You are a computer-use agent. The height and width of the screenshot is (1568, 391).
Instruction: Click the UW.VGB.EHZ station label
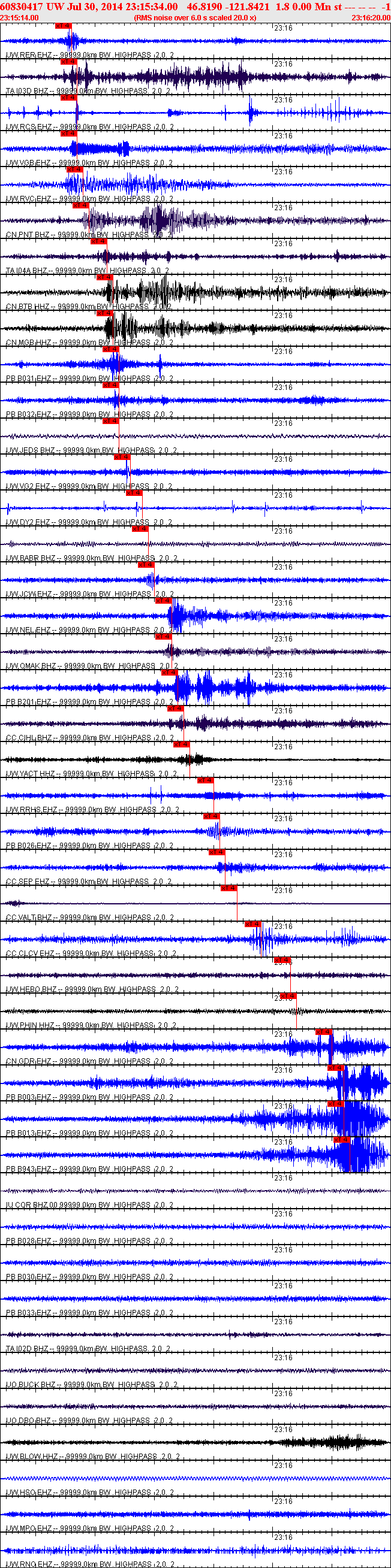89,162
